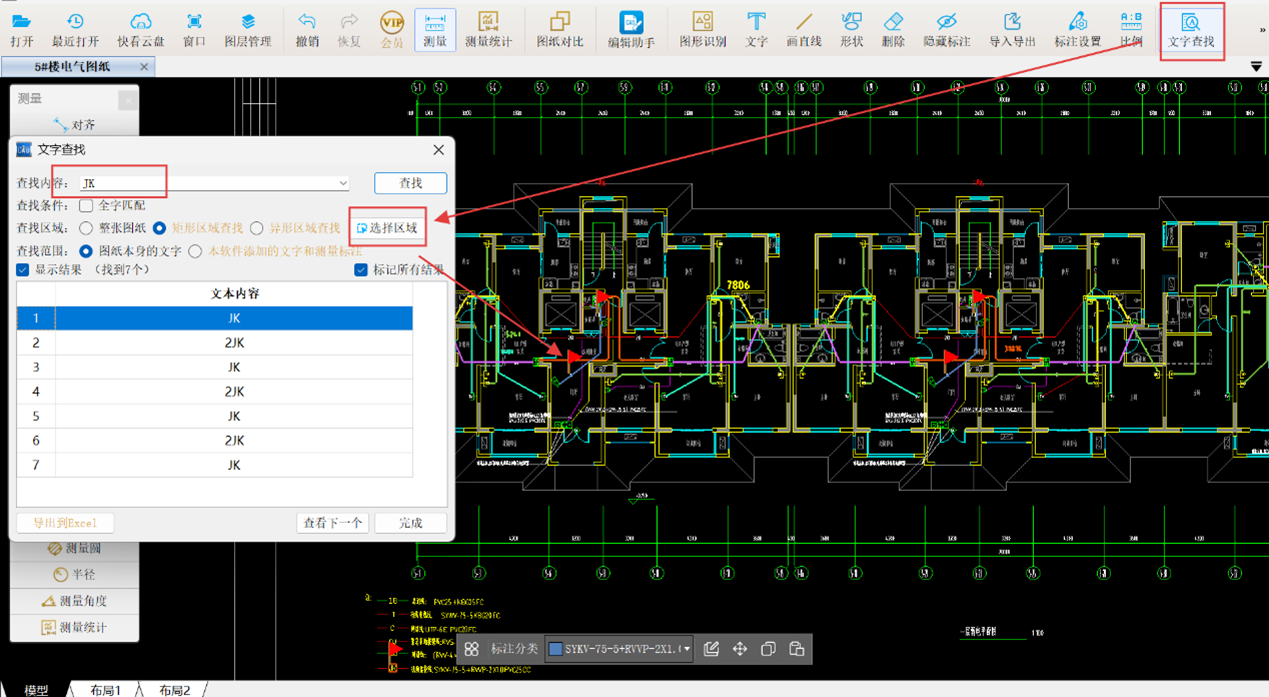The width and height of the screenshot is (1269, 697).
Task: Click the blue swatch in 标注分类
Action: click(555, 649)
